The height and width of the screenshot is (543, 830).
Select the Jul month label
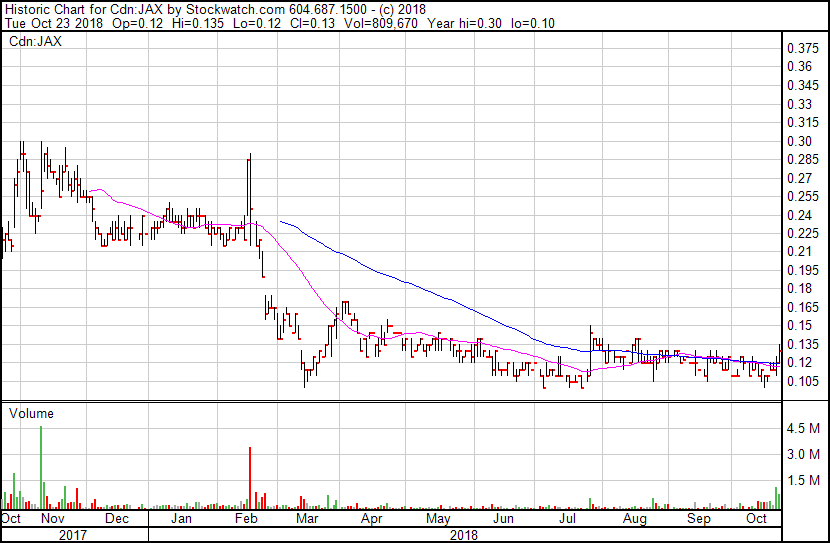pyautogui.click(x=567, y=518)
